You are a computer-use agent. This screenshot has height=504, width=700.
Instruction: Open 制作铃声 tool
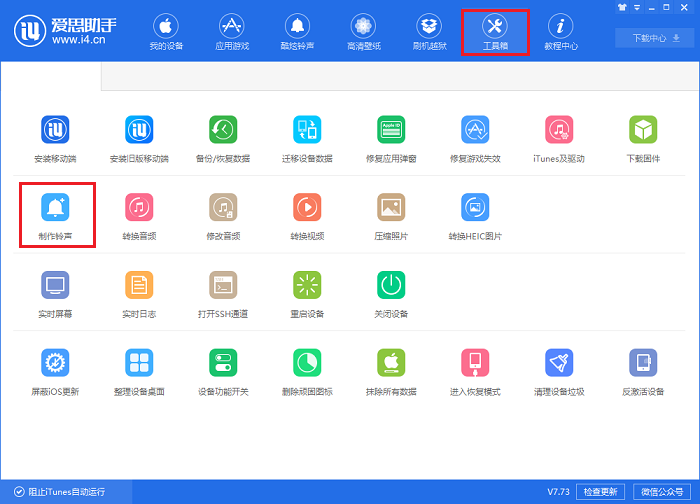(x=55, y=217)
